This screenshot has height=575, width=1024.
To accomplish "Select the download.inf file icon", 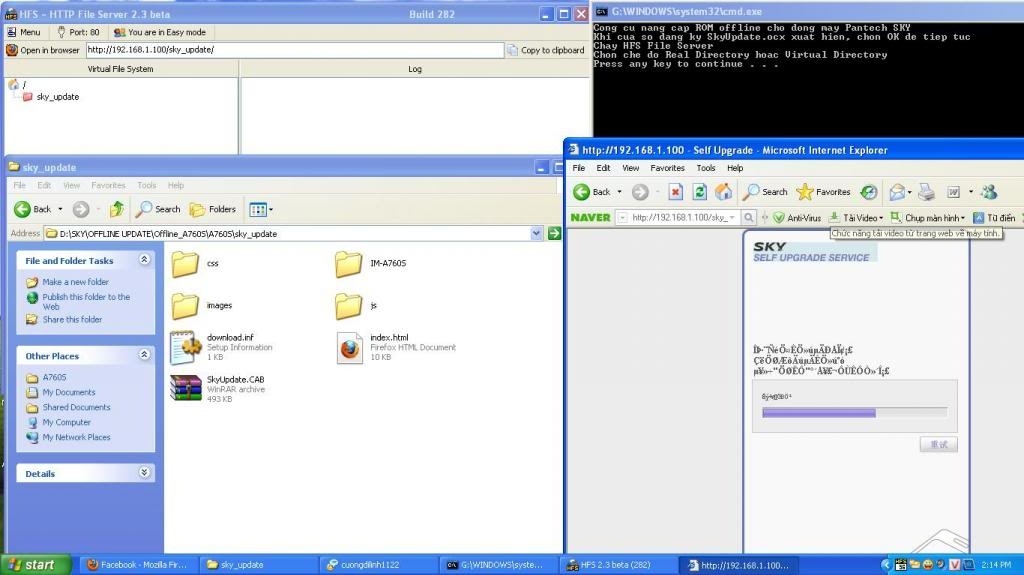I will tap(186, 347).
